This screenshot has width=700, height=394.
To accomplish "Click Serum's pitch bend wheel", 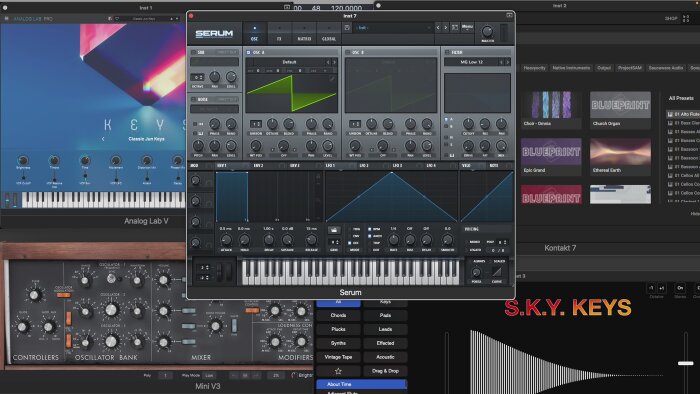I will pos(219,272).
